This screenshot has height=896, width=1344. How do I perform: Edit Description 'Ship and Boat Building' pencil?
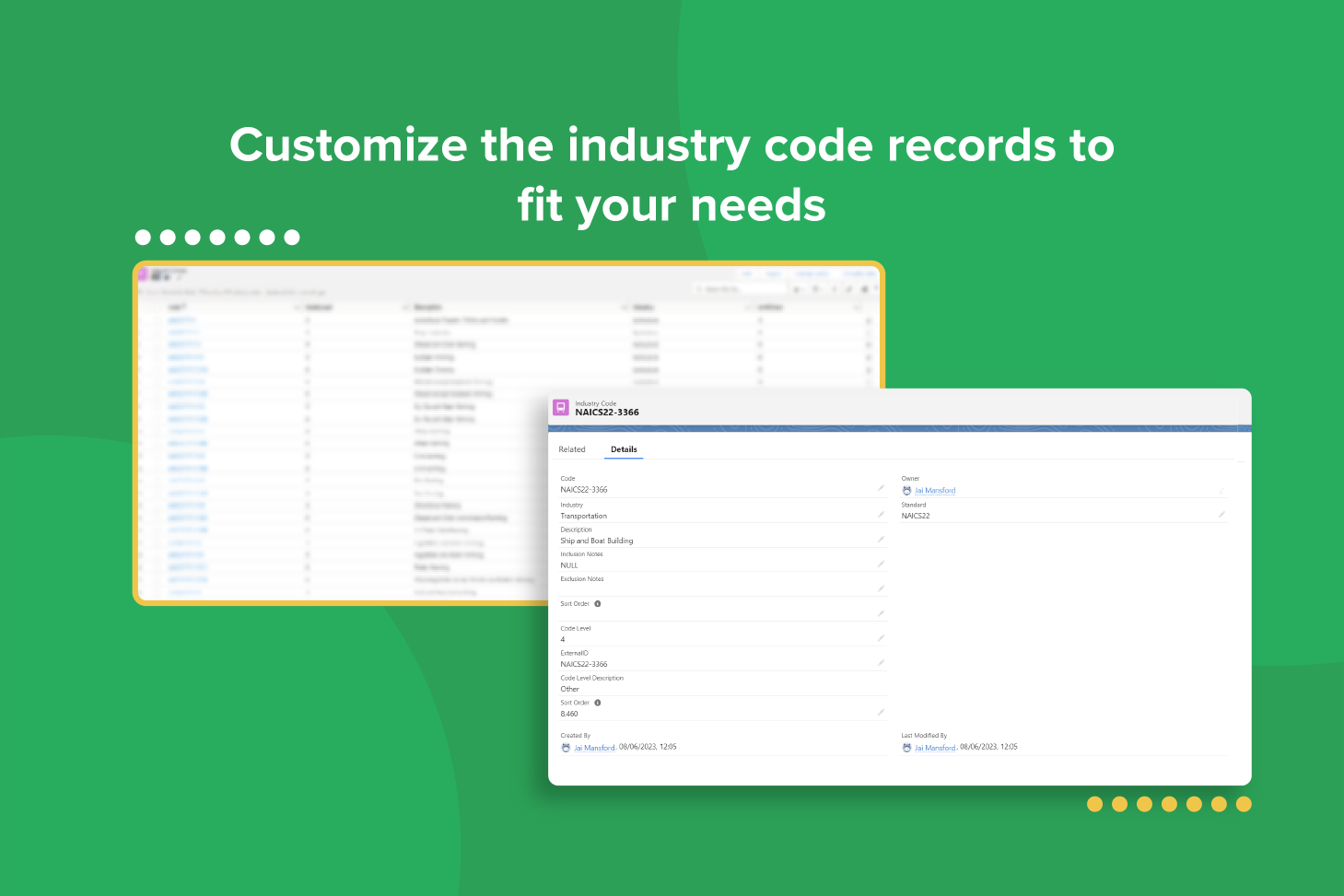tap(881, 540)
